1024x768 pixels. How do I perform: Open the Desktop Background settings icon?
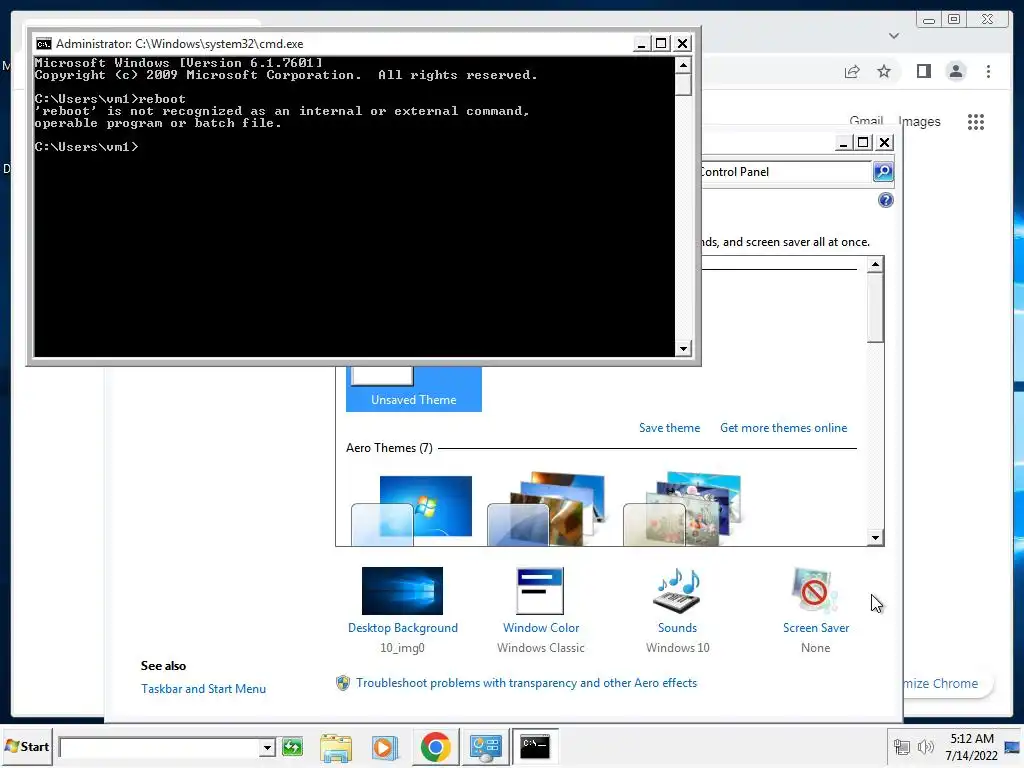[x=402, y=590]
